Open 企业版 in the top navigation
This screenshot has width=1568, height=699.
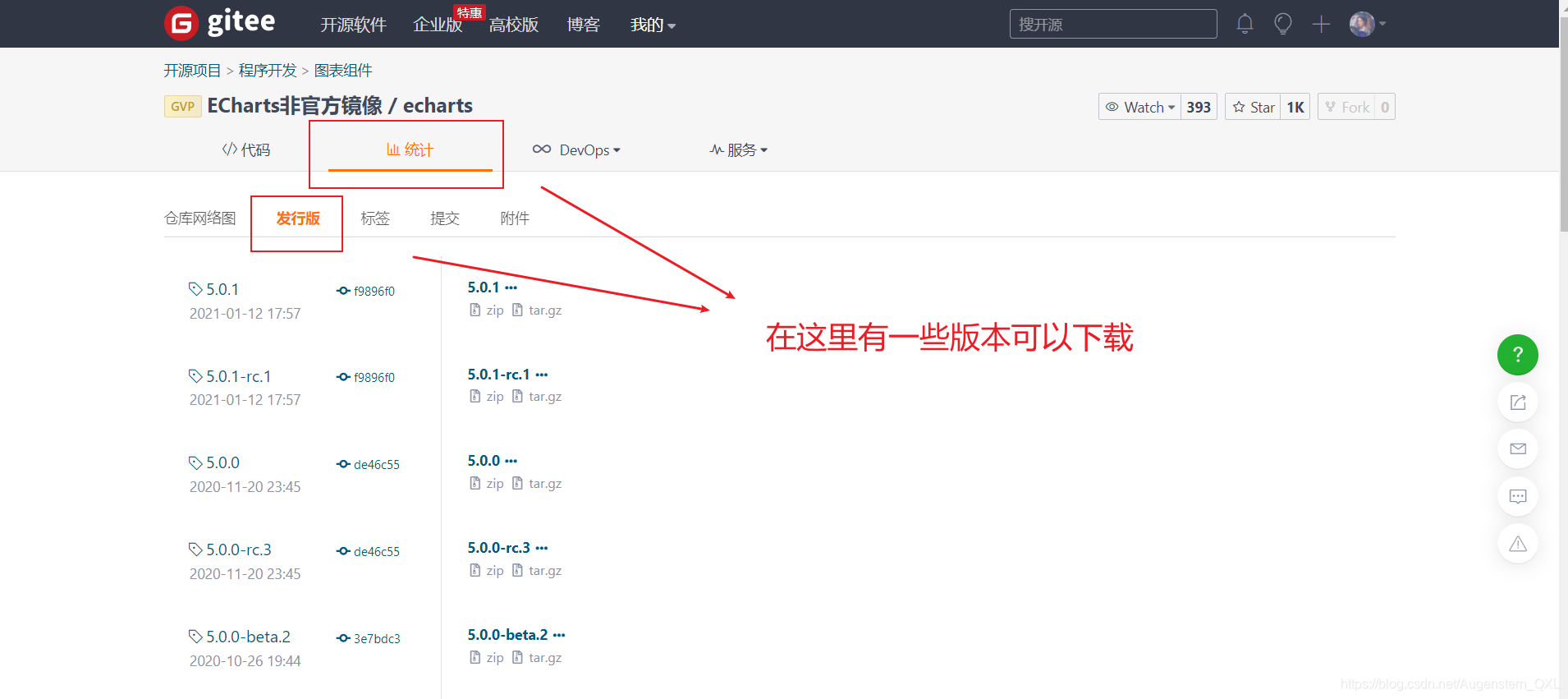438,25
